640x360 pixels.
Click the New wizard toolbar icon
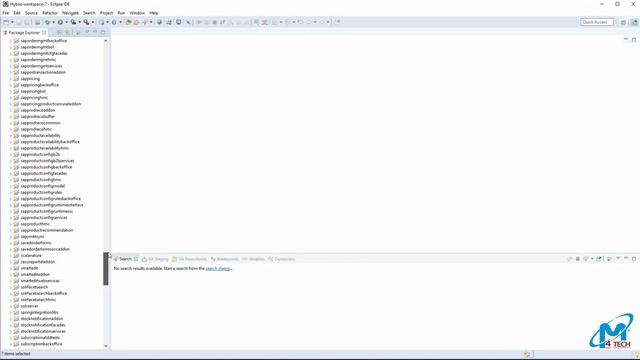click(6, 22)
